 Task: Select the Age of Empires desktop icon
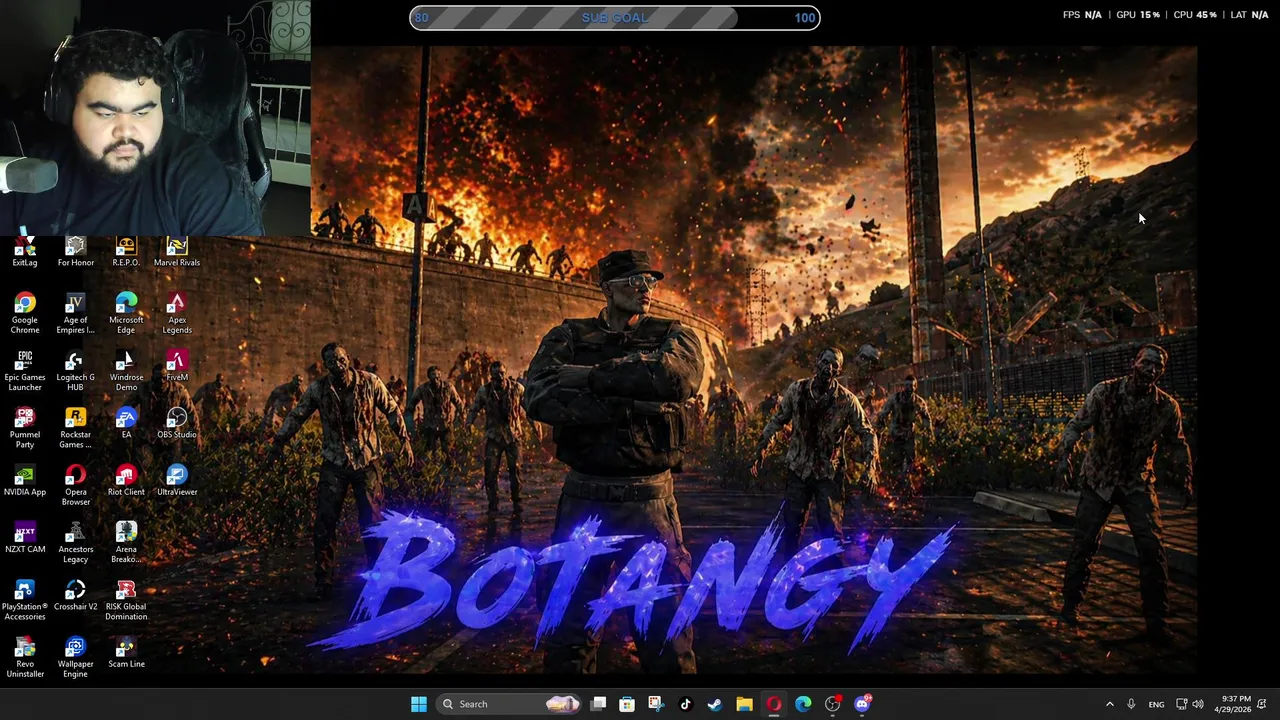(x=75, y=314)
